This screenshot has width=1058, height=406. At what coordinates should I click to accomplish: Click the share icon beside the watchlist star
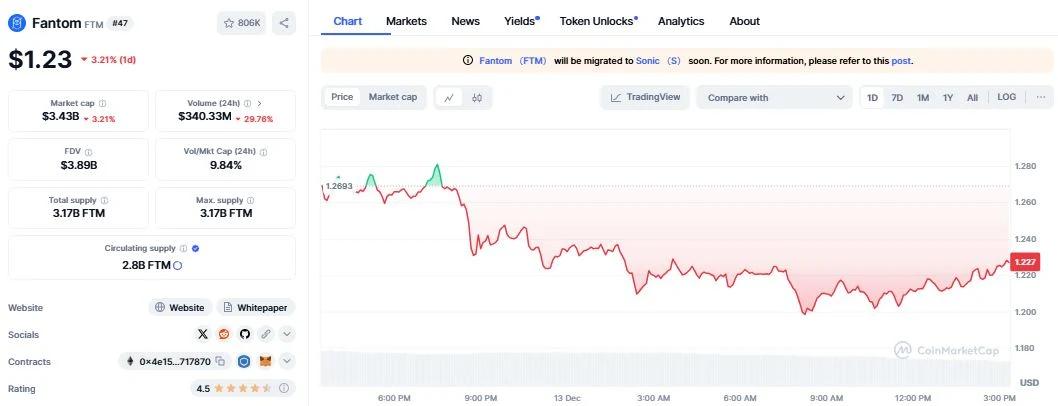[x=284, y=22]
